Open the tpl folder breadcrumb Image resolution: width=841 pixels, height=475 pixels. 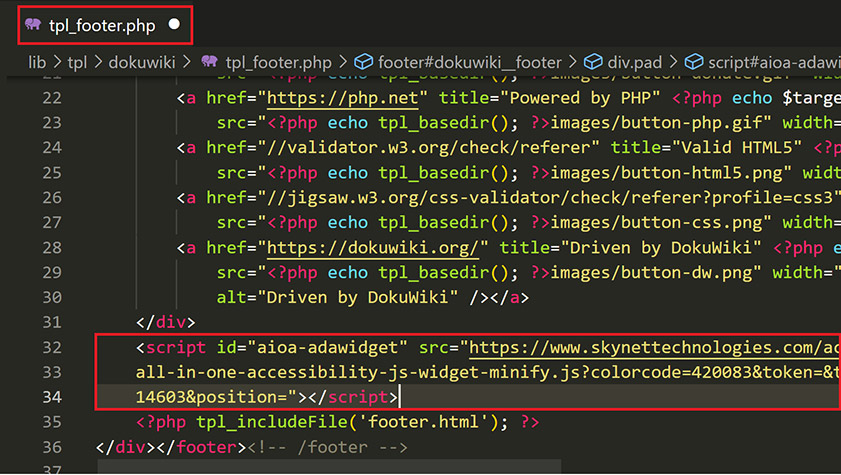point(77,63)
